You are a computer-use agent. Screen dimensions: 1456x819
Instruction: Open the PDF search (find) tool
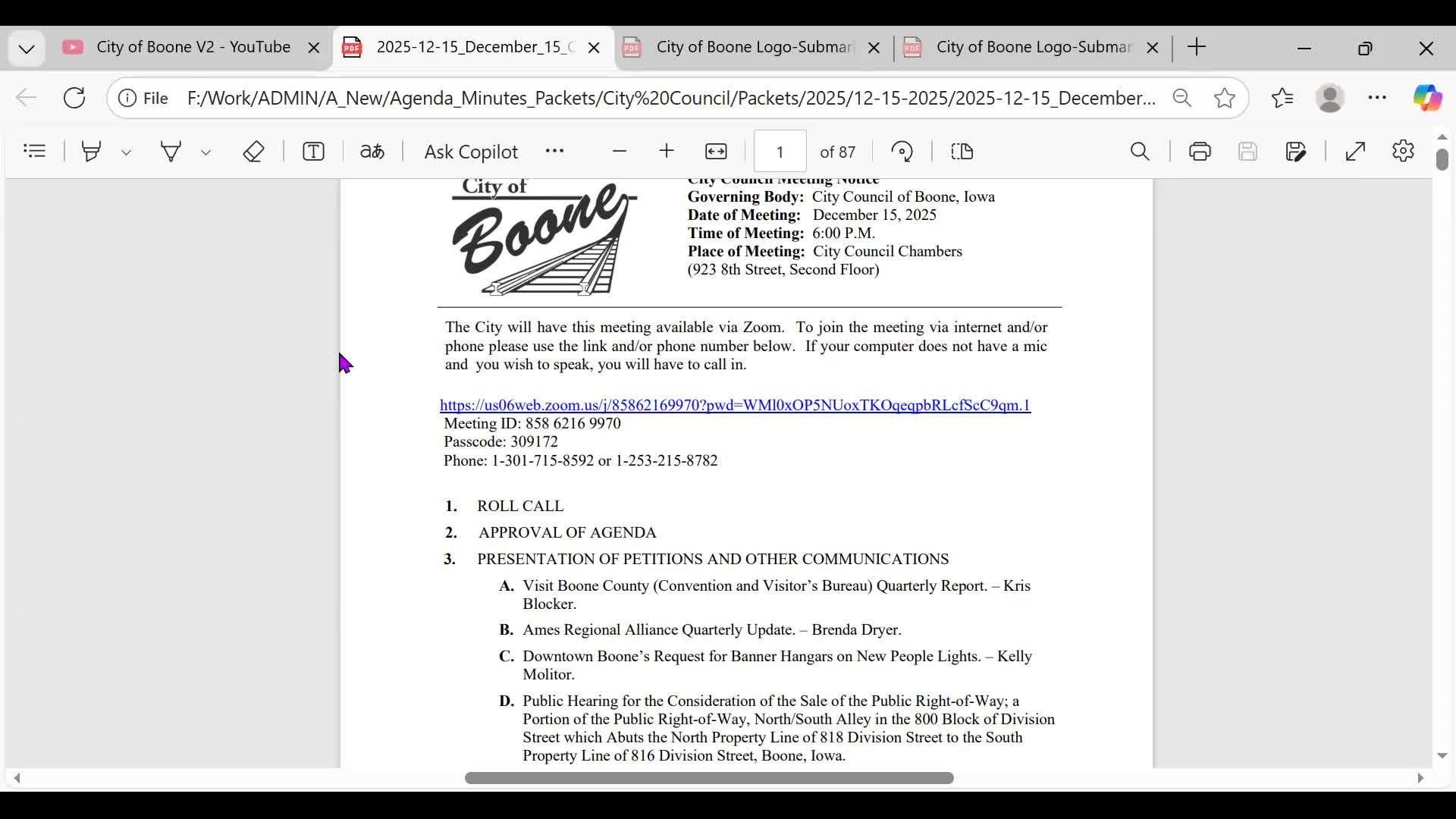pyautogui.click(x=1140, y=151)
